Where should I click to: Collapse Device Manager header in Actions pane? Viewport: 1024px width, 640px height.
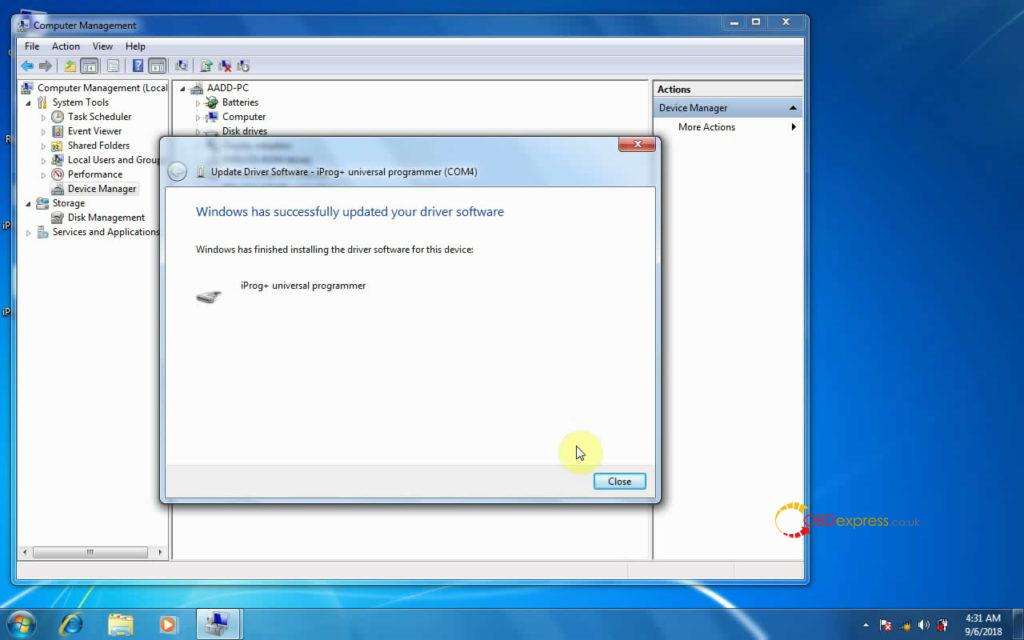(x=792, y=108)
